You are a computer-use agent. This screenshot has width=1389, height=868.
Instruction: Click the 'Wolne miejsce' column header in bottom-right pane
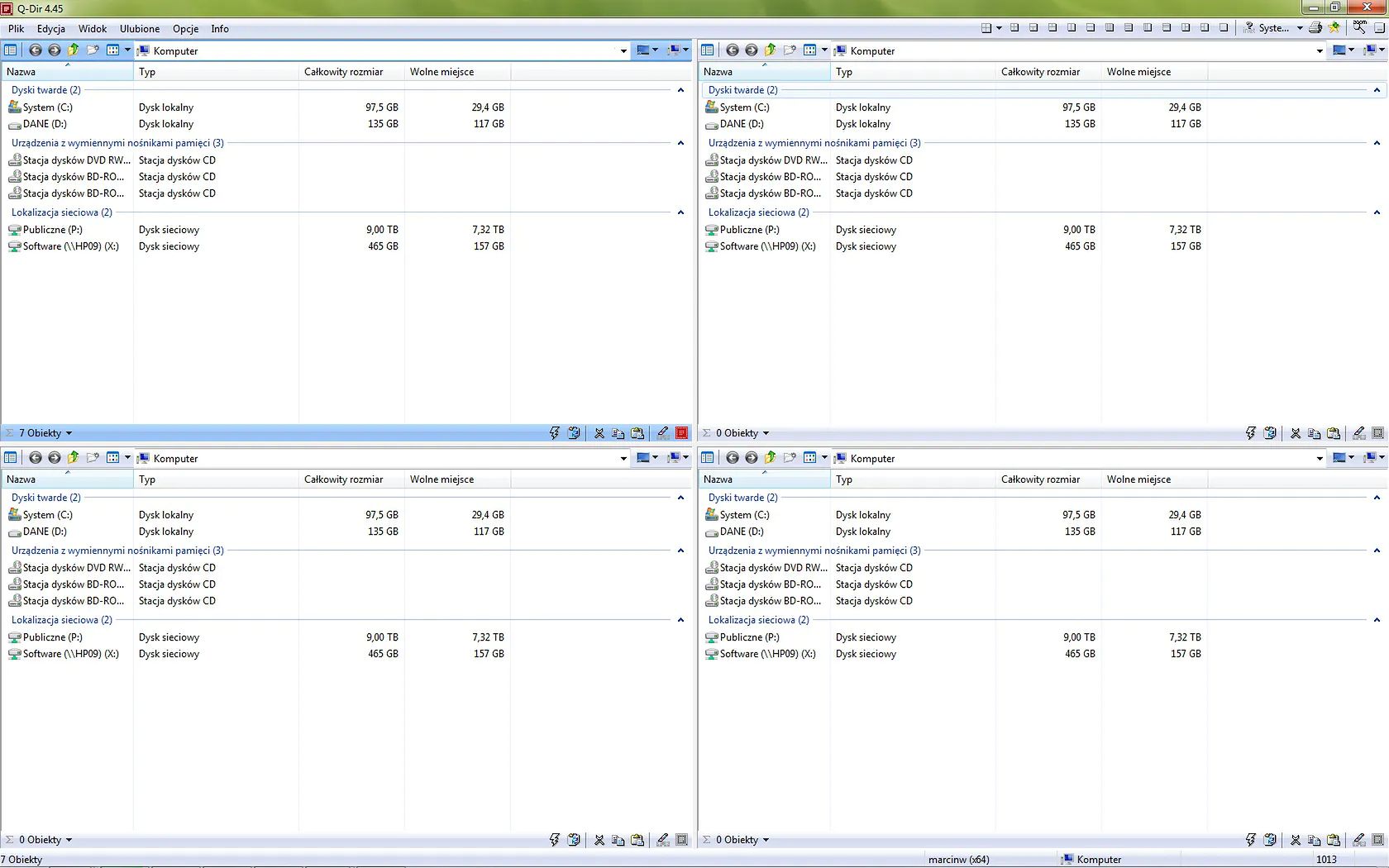coord(1138,479)
